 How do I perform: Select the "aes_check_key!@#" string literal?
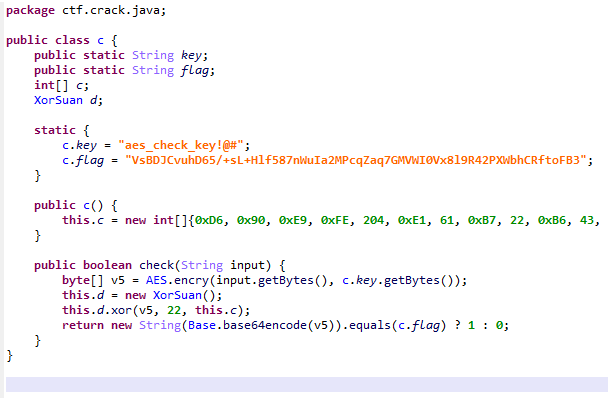tap(181, 145)
